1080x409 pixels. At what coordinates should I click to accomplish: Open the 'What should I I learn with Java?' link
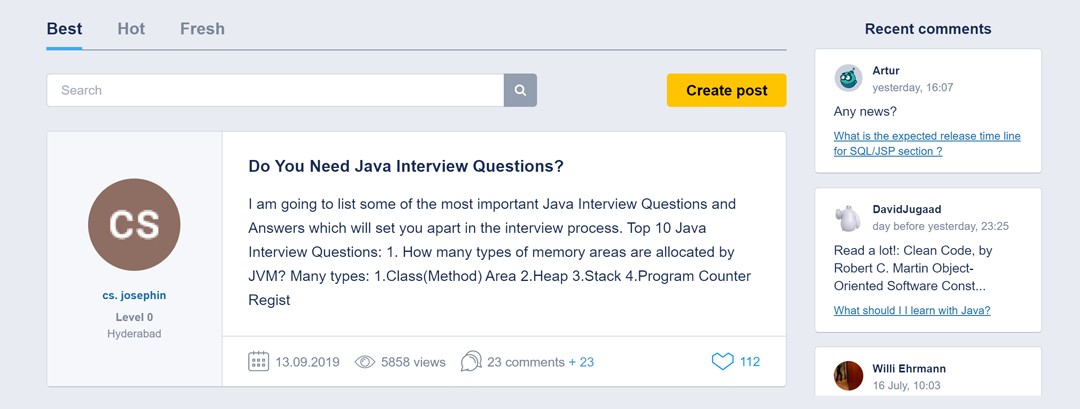[912, 311]
